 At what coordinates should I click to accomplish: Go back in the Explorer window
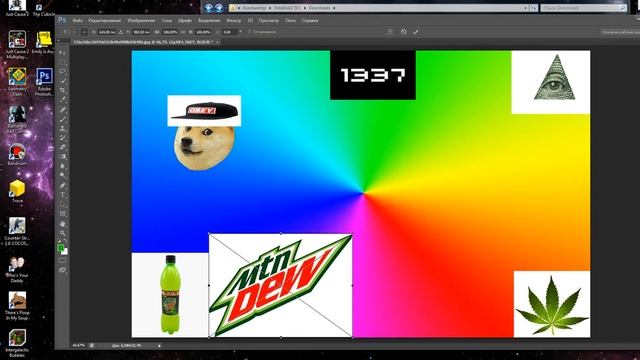209,7
